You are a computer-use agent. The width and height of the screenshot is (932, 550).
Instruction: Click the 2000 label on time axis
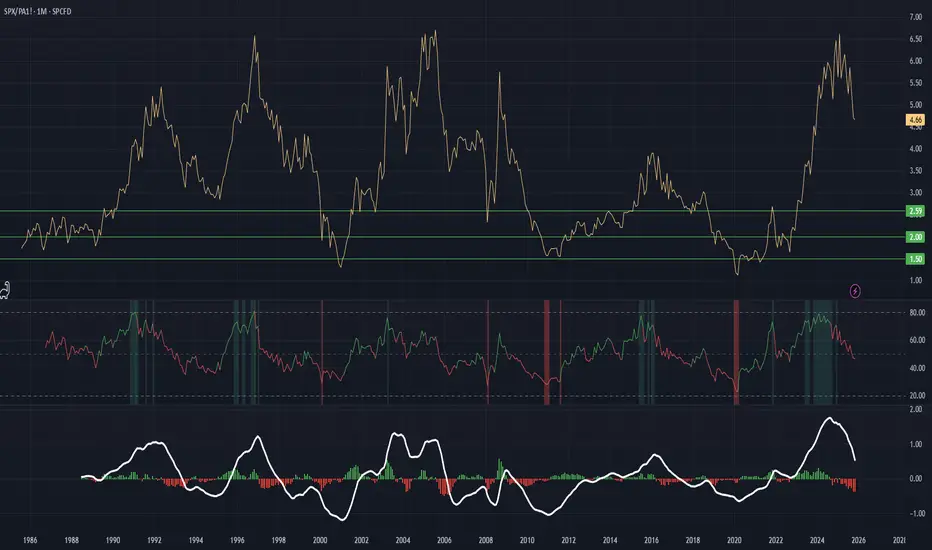click(x=320, y=540)
